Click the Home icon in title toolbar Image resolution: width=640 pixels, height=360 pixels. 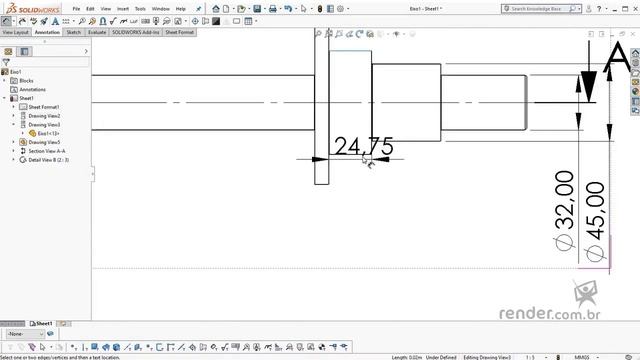pos(216,9)
